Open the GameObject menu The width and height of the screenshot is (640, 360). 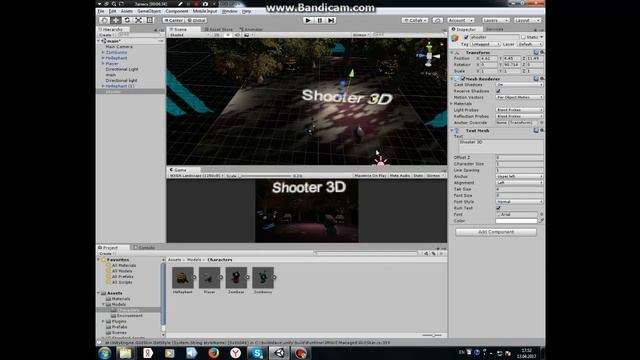(x=149, y=11)
